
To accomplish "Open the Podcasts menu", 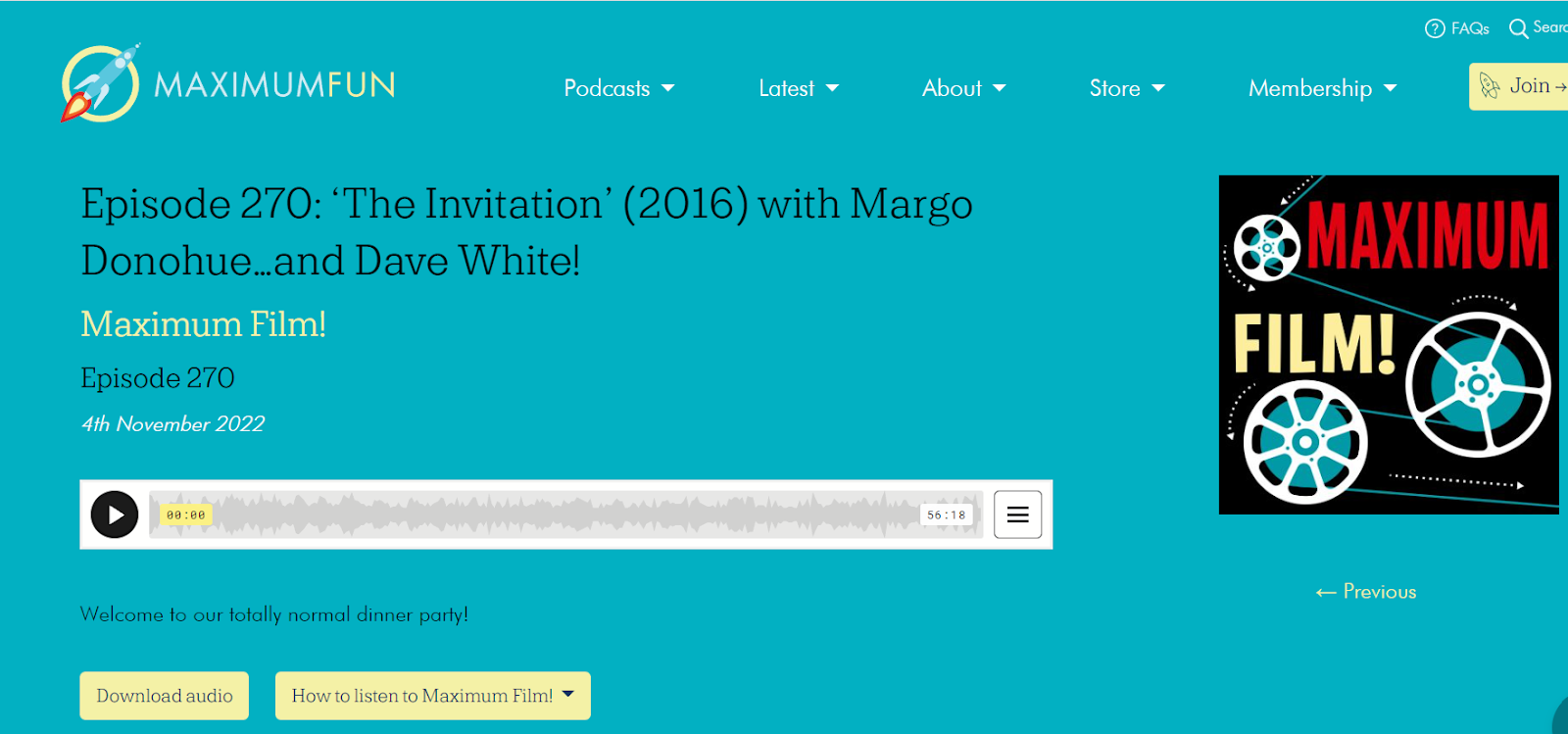I will (619, 88).
